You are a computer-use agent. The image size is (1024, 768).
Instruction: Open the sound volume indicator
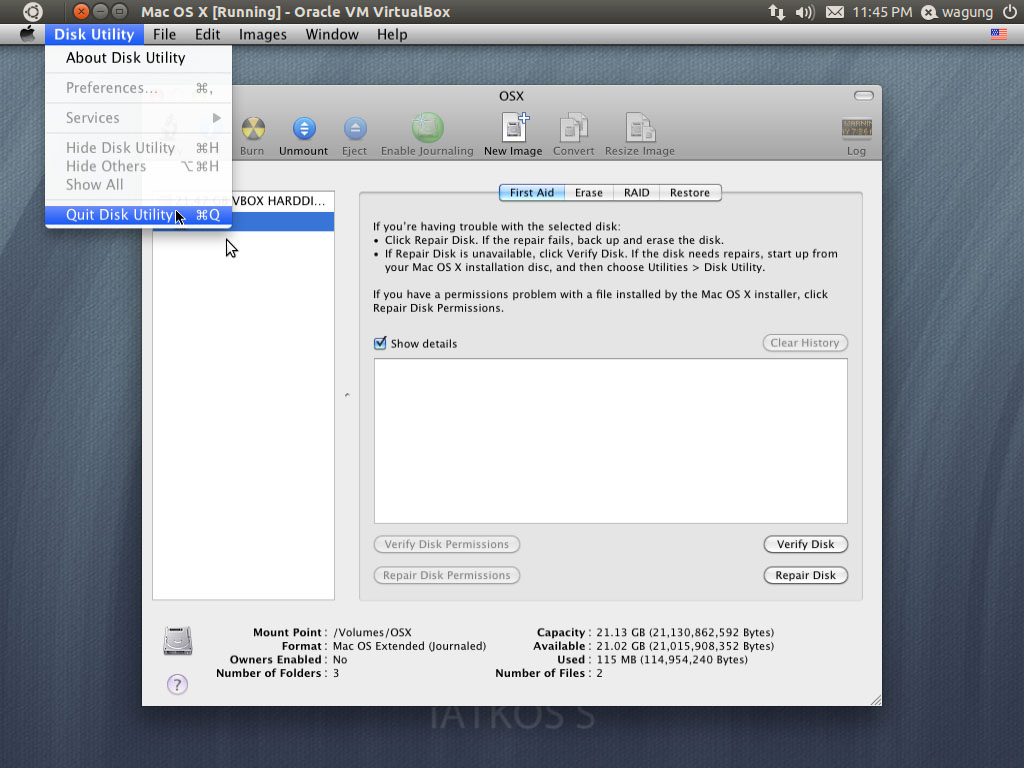coord(805,12)
